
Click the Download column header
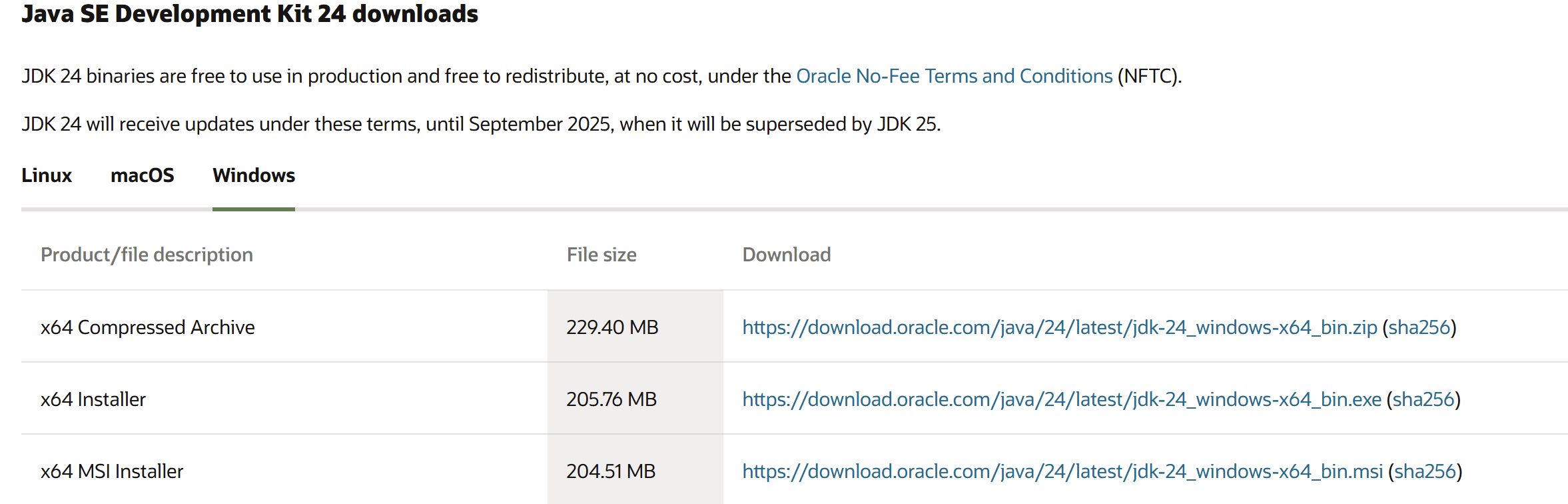[x=787, y=255]
